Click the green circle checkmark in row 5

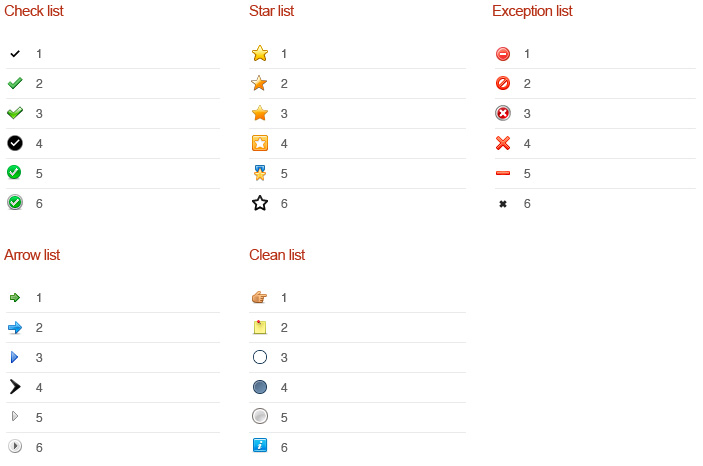[x=14, y=172]
